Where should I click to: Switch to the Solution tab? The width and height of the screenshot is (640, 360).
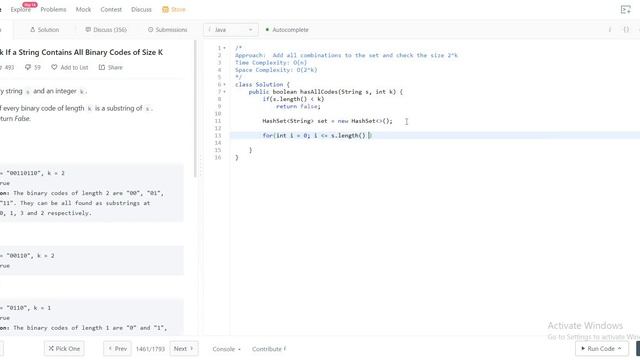point(44,30)
